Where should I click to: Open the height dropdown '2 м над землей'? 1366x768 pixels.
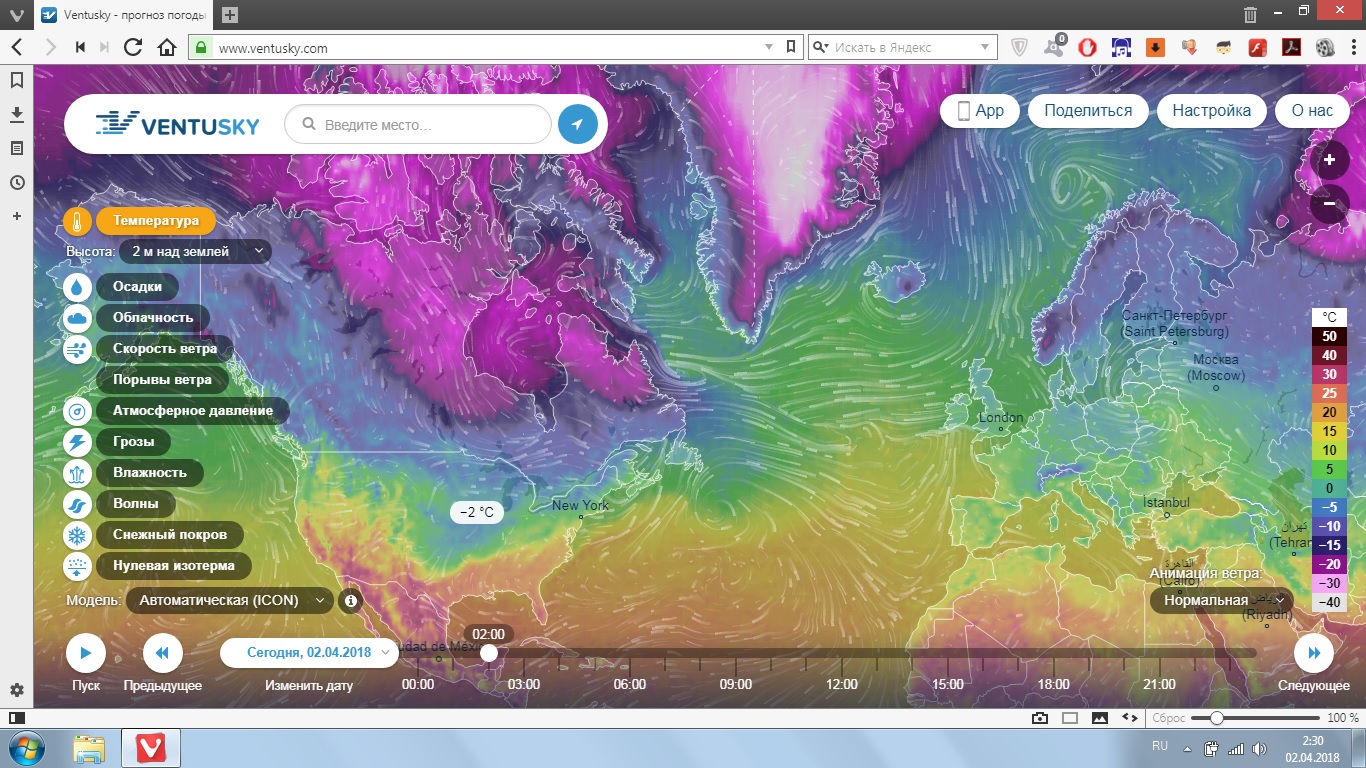tap(195, 252)
